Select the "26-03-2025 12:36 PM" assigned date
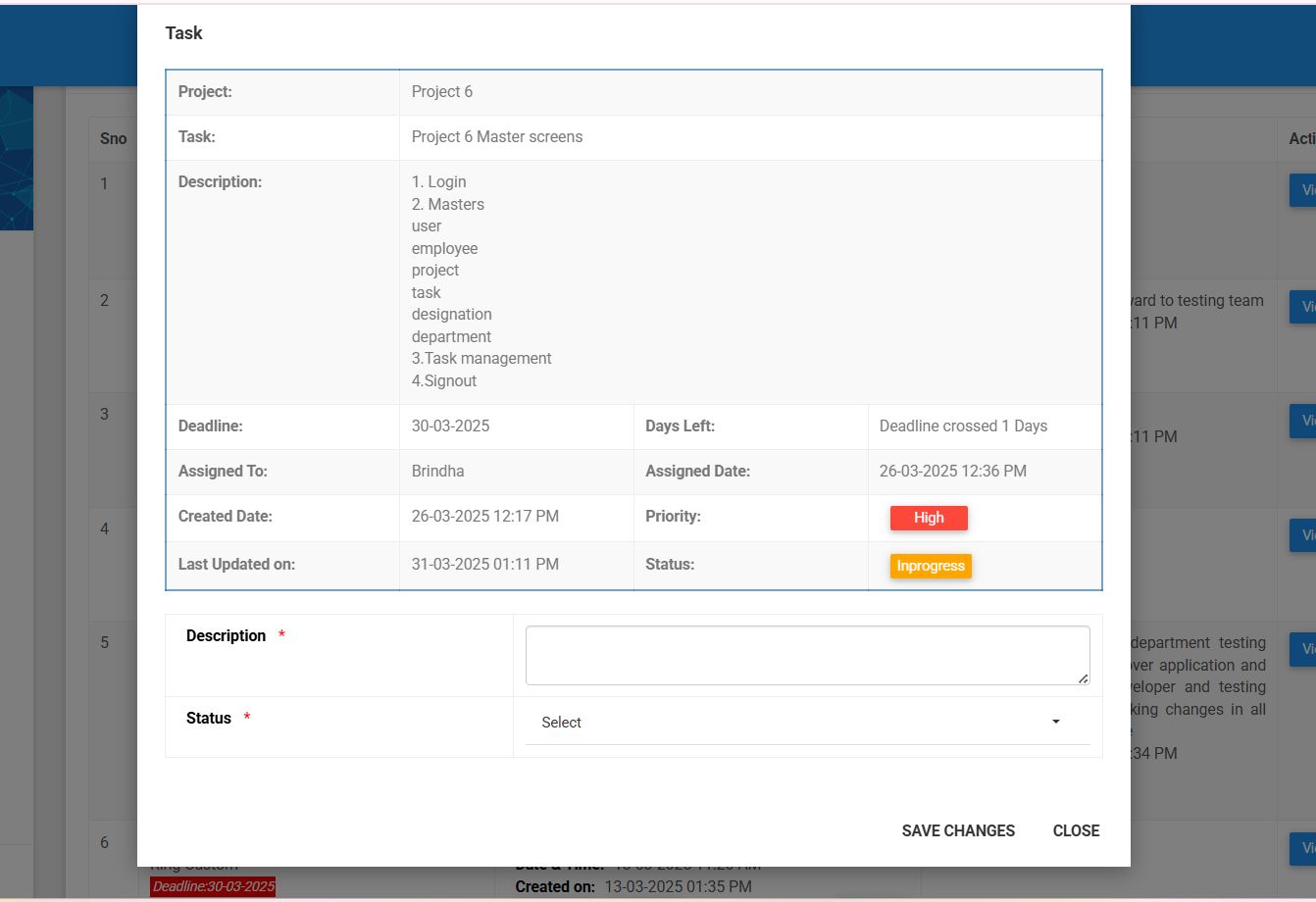This screenshot has height=902, width=1316. click(953, 472)
